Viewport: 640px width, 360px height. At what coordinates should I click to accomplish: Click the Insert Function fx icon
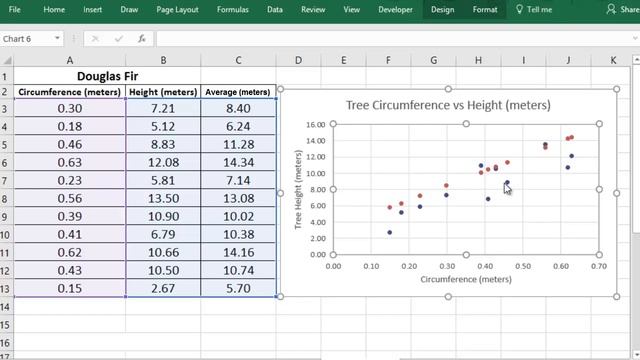coord(142,39)
